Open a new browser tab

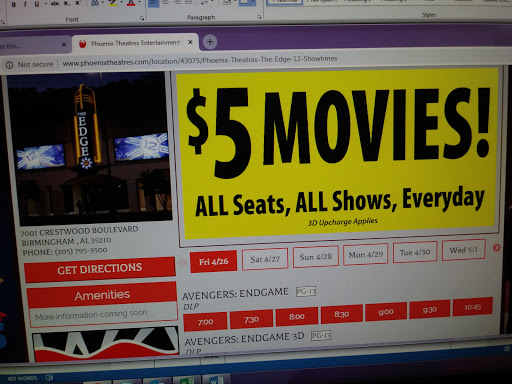tap(210, 42)
